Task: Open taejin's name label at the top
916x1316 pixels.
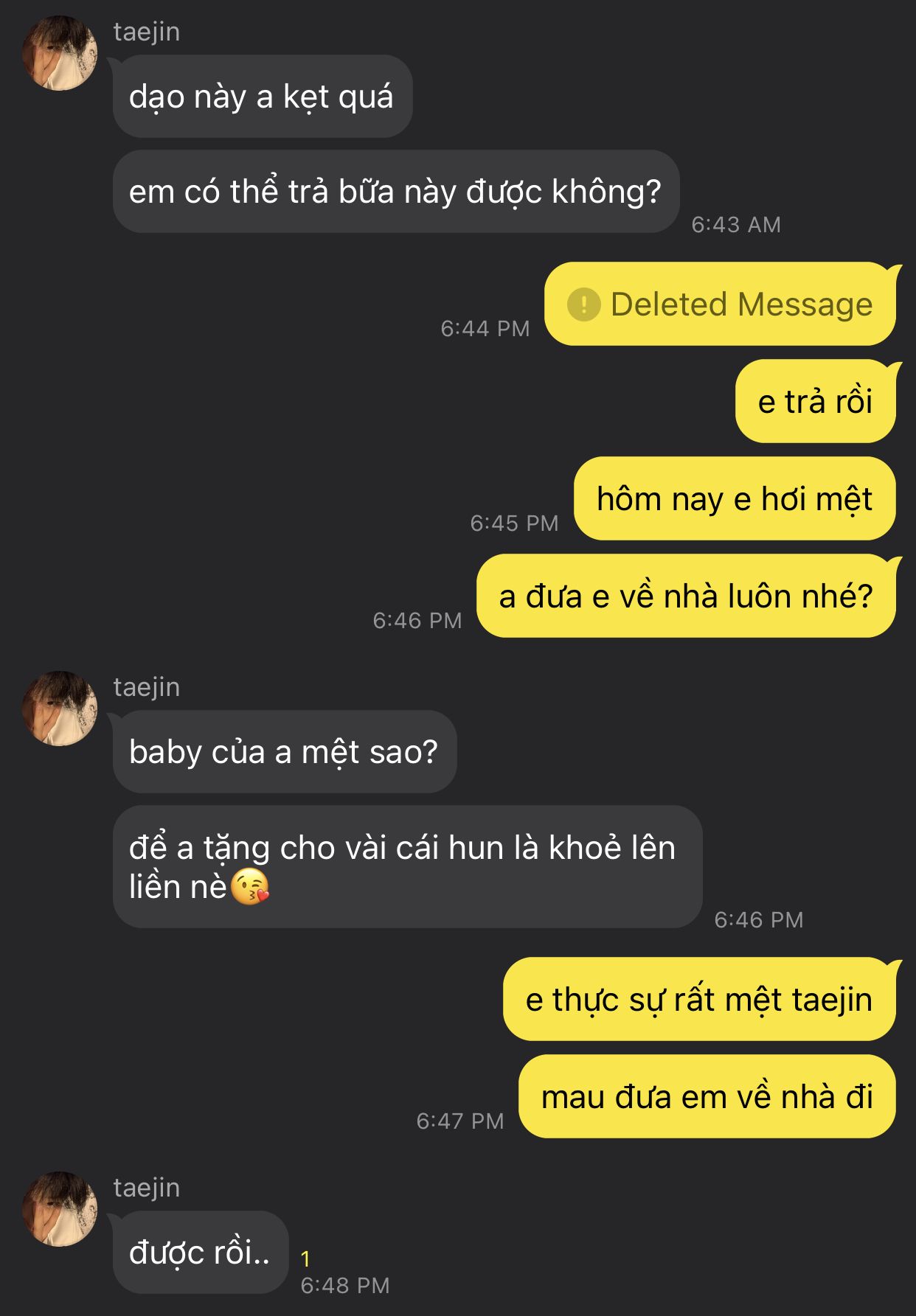Action: pyautogui.click(x=147, y=32)
